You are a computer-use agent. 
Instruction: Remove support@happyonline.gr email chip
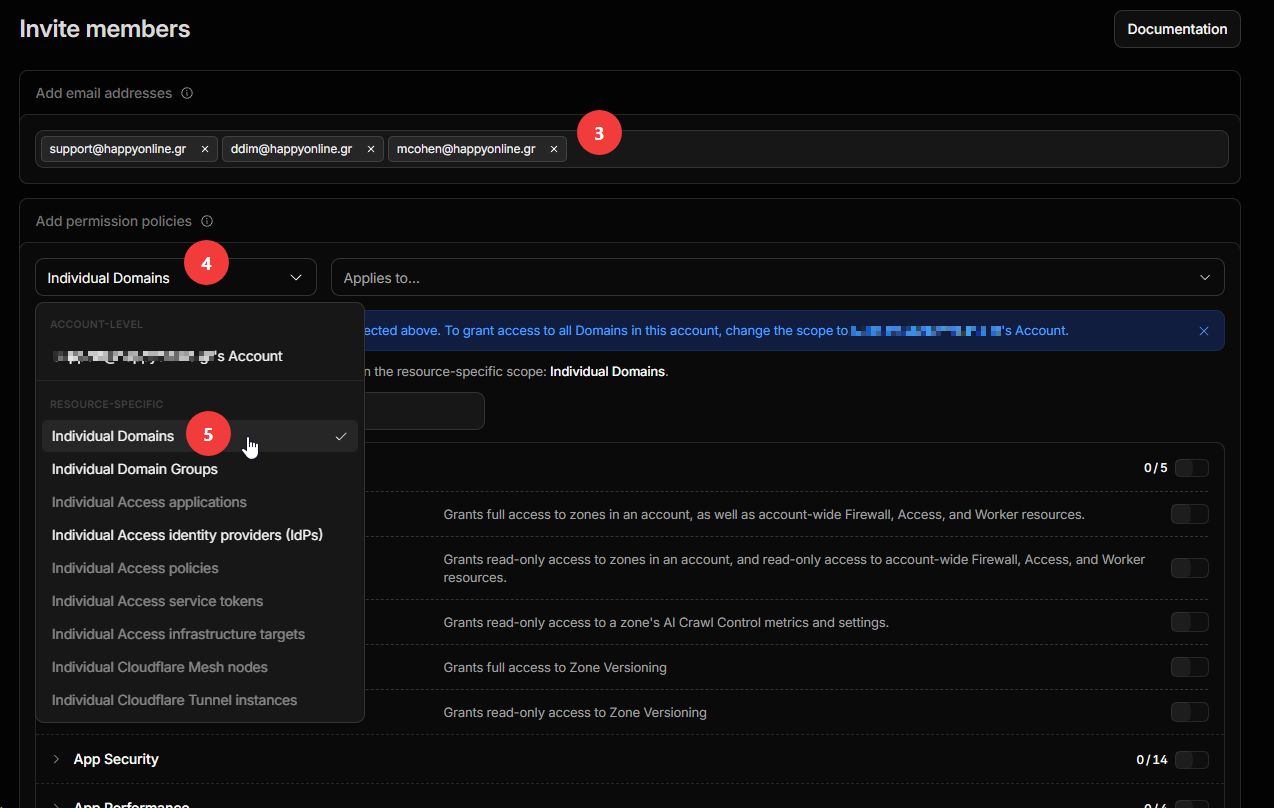click(205, 149)
